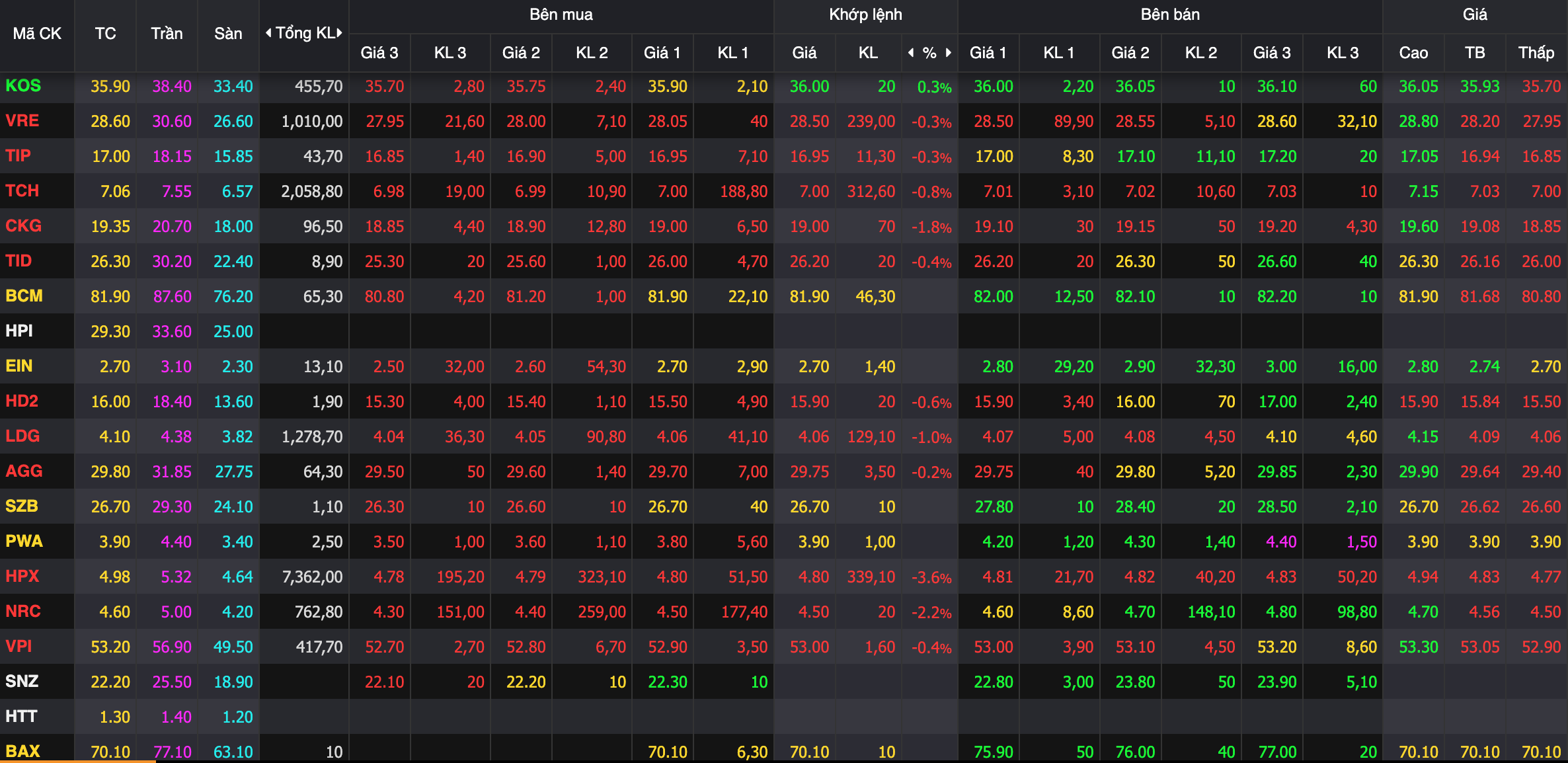
Task: Click KOS percent change 0.3%
Action: pos(935,87)
